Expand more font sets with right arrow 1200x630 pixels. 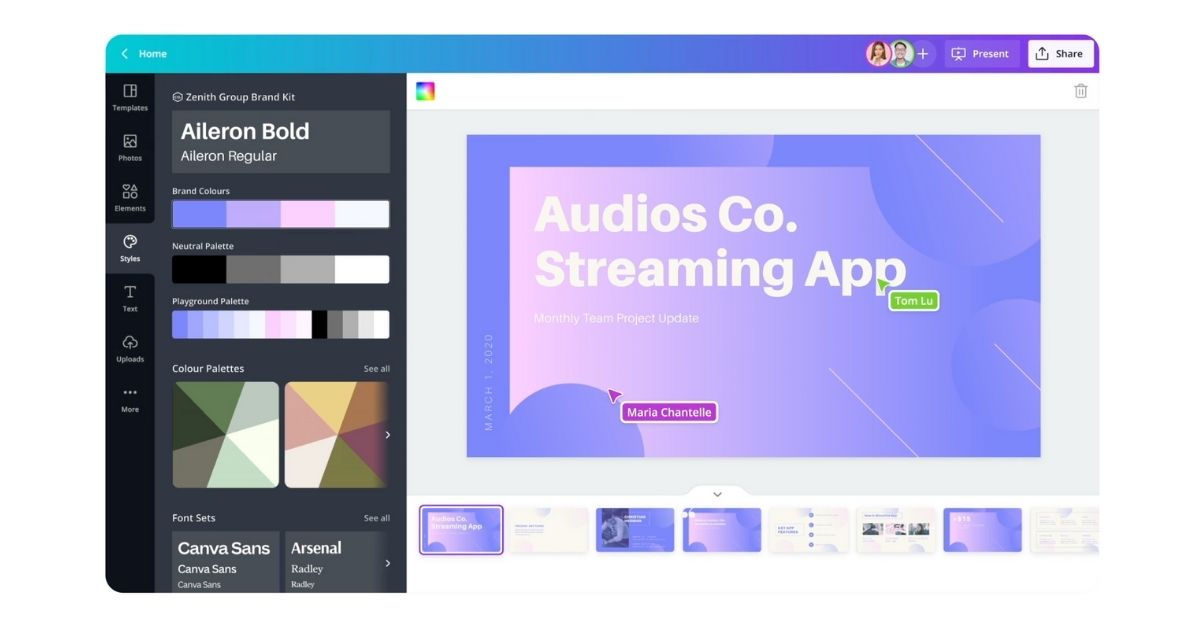click(x=388, y=563)
